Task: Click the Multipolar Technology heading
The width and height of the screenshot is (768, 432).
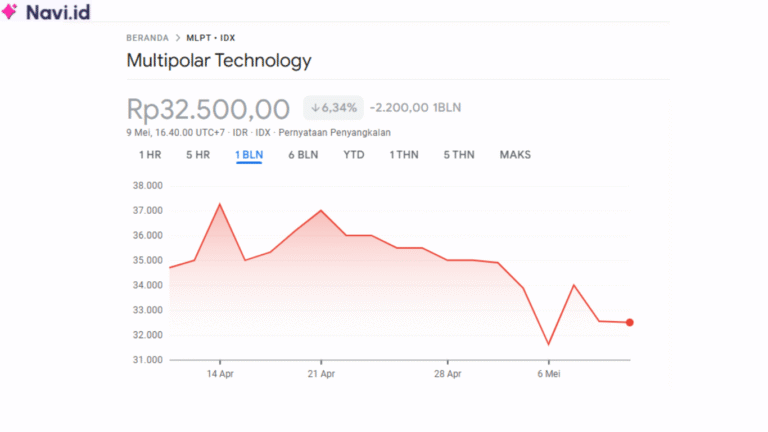Action: (219, 61)
